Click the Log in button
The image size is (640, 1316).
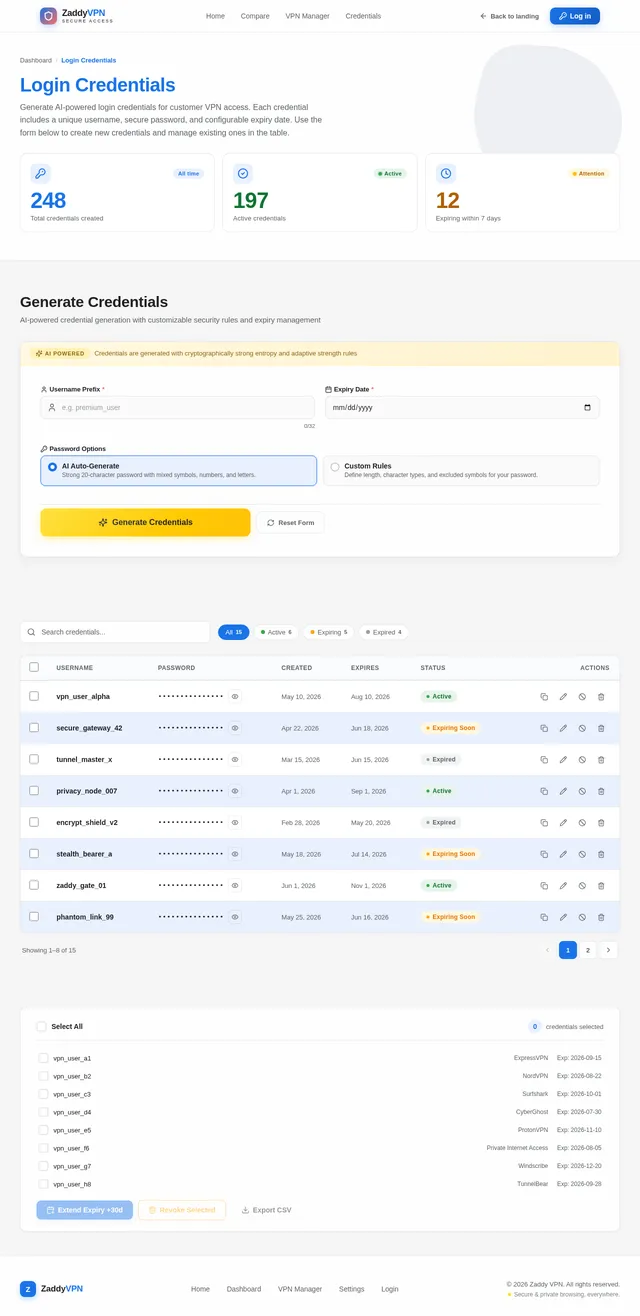(x=575, y=16)
